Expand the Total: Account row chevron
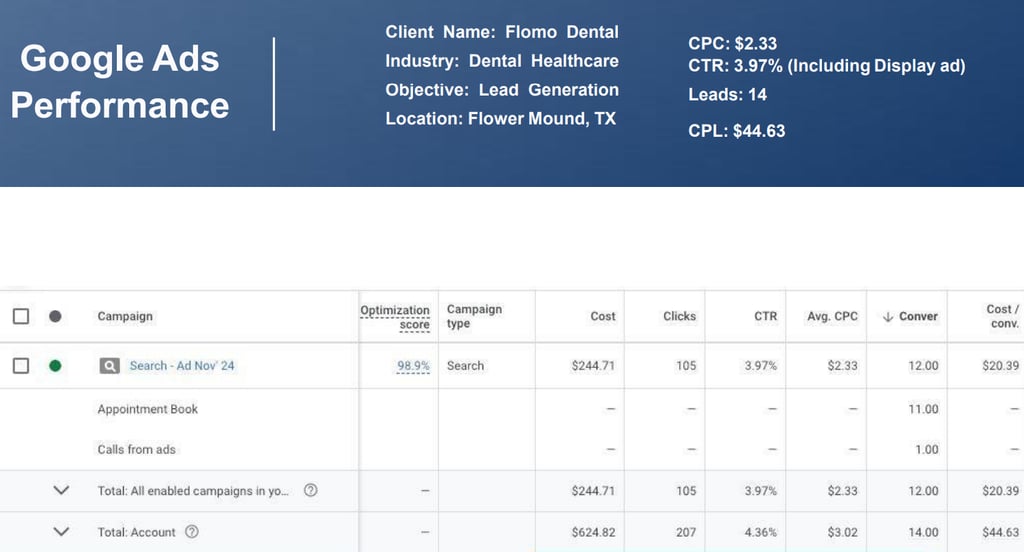 61,532
